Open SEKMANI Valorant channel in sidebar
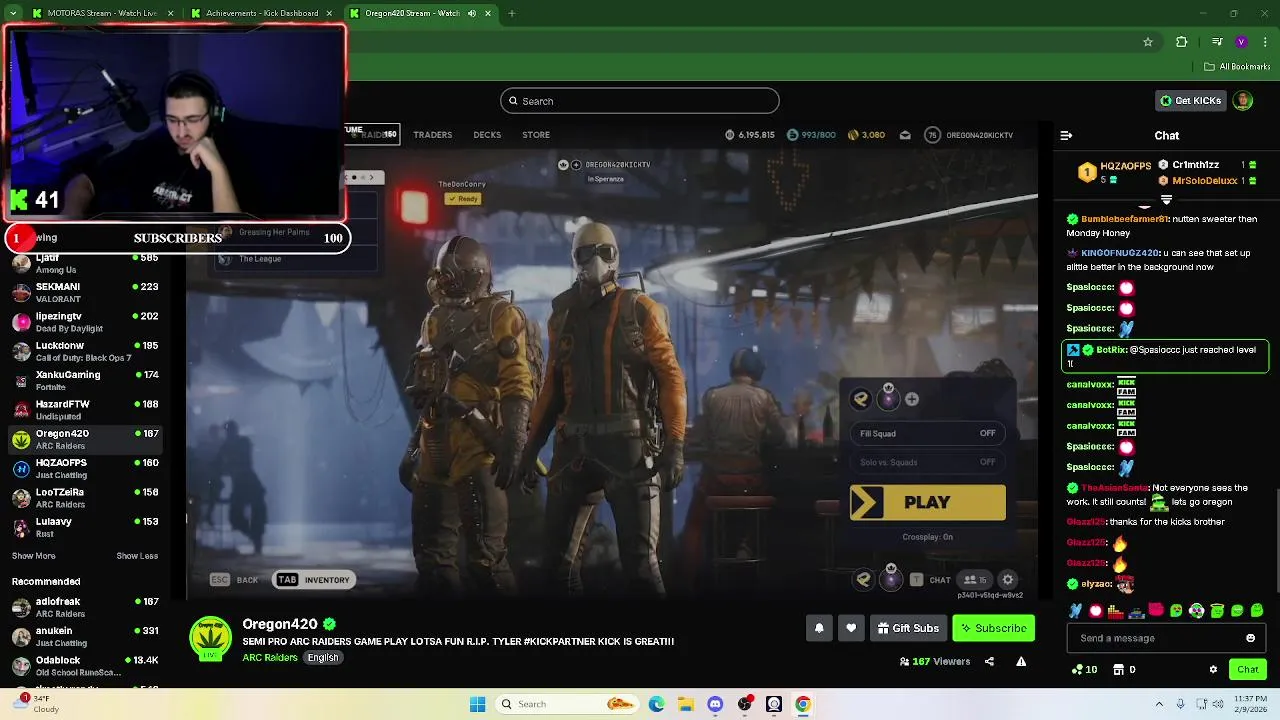The image size is (1280, 720). (x=85, y=292)
